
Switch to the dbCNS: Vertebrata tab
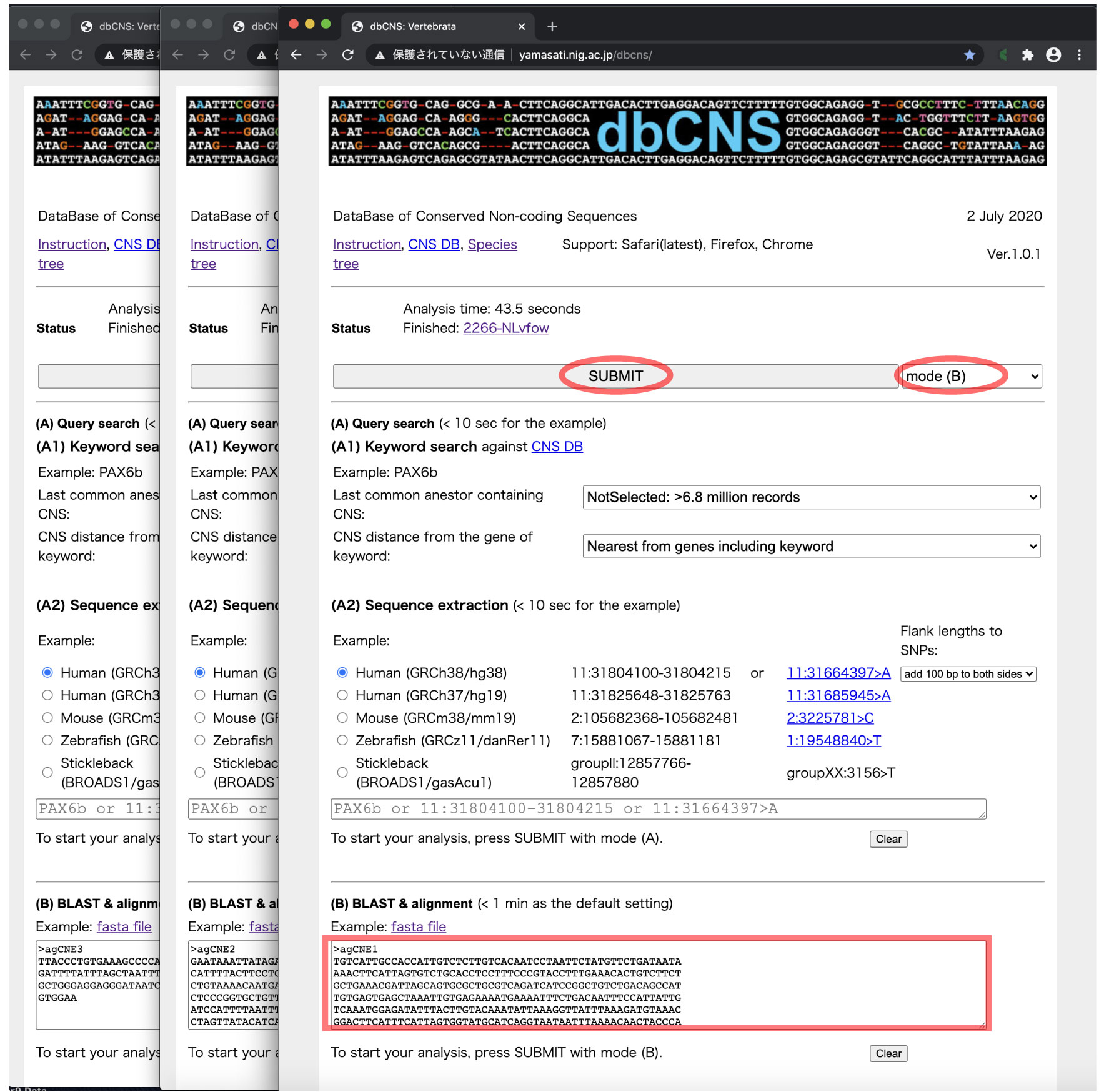[412, 26]
